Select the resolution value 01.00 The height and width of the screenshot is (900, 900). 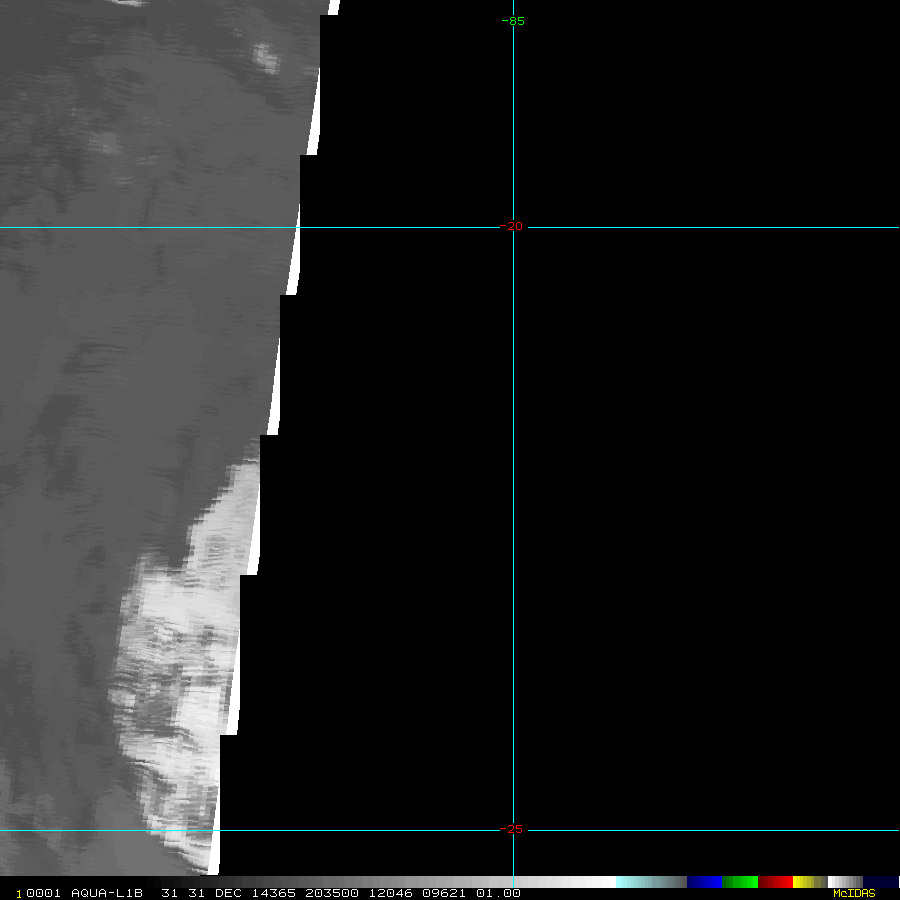click(x=498, y=893)
